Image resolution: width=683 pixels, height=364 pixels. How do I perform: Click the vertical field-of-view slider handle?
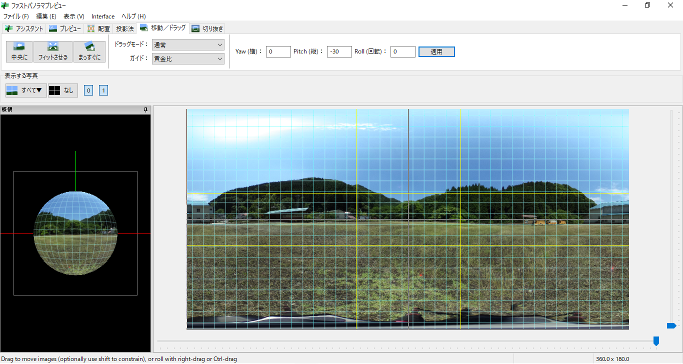tap(671, 326)
